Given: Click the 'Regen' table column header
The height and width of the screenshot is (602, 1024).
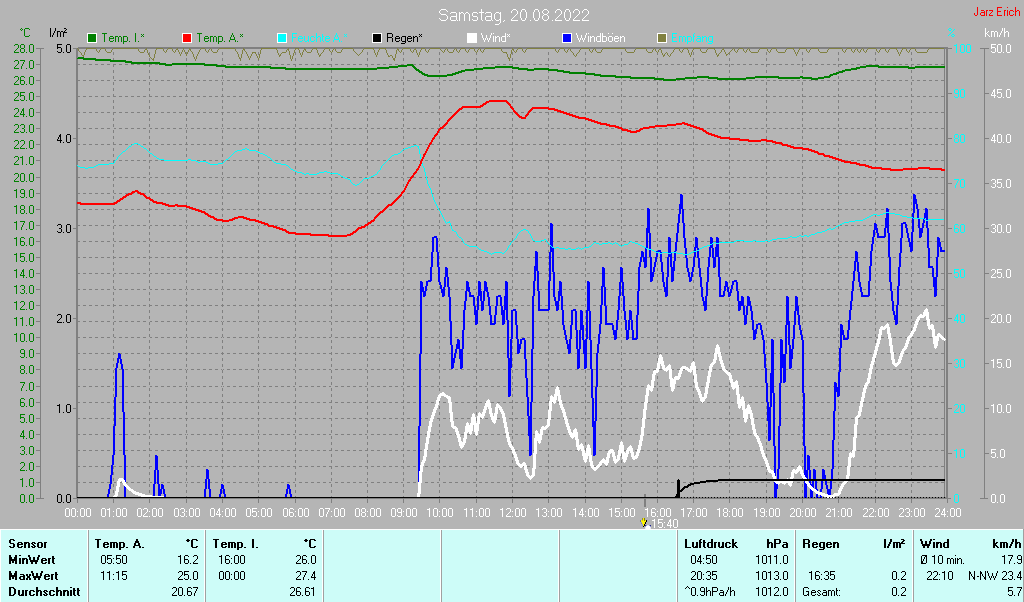Looking at the screenshot, I should click(x=821, y=544).
